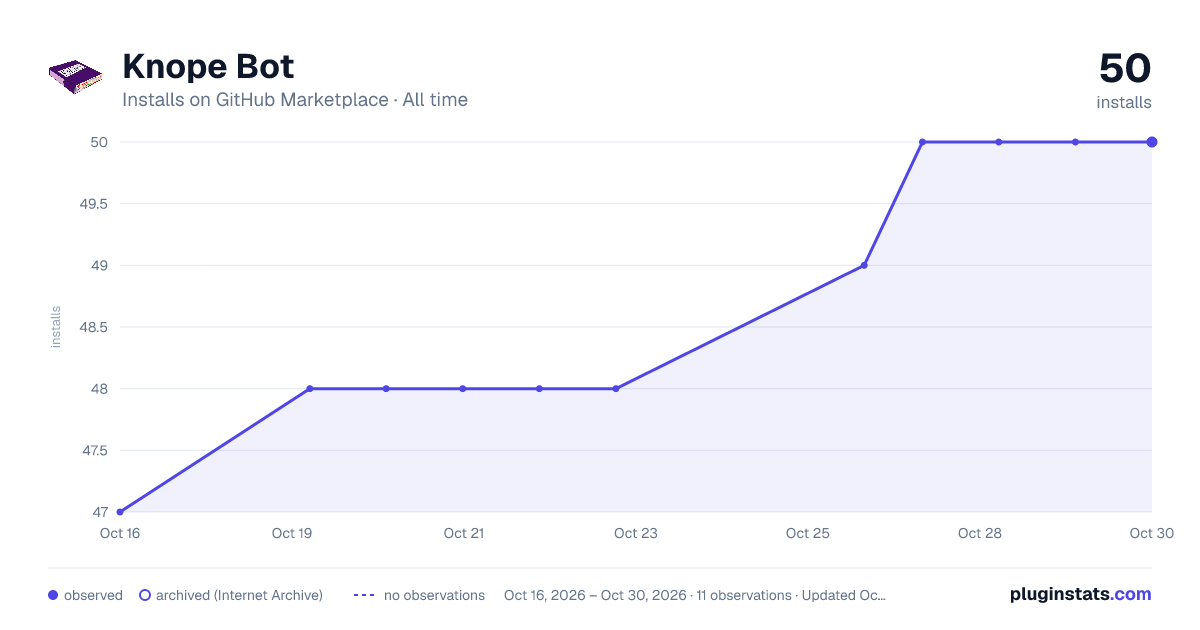Click the no observations legend label
The height and width of the screenshot is (630, 1200).
coord(434,595)
